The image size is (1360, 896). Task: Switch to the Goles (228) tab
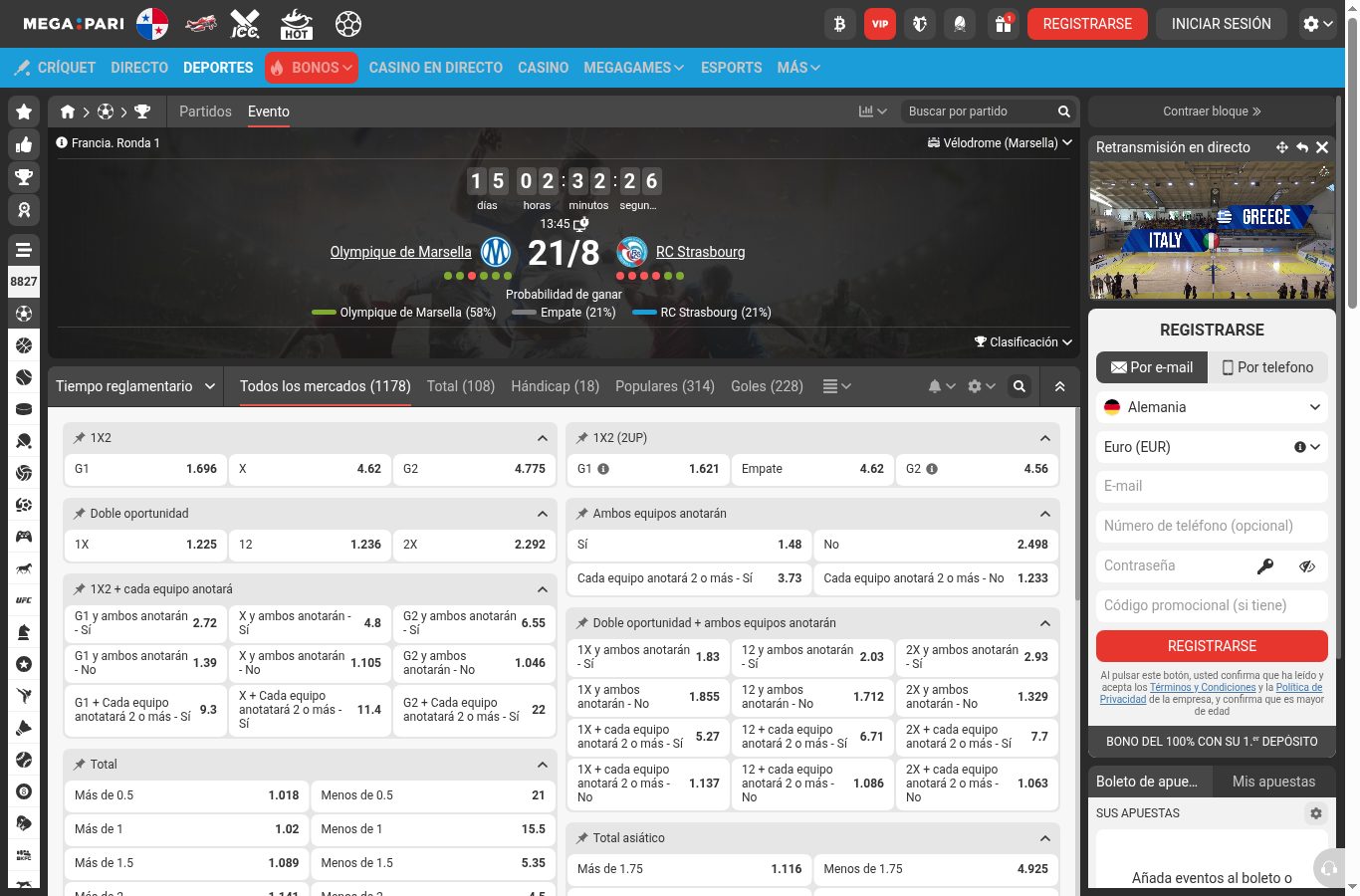(x=767, y=386)
